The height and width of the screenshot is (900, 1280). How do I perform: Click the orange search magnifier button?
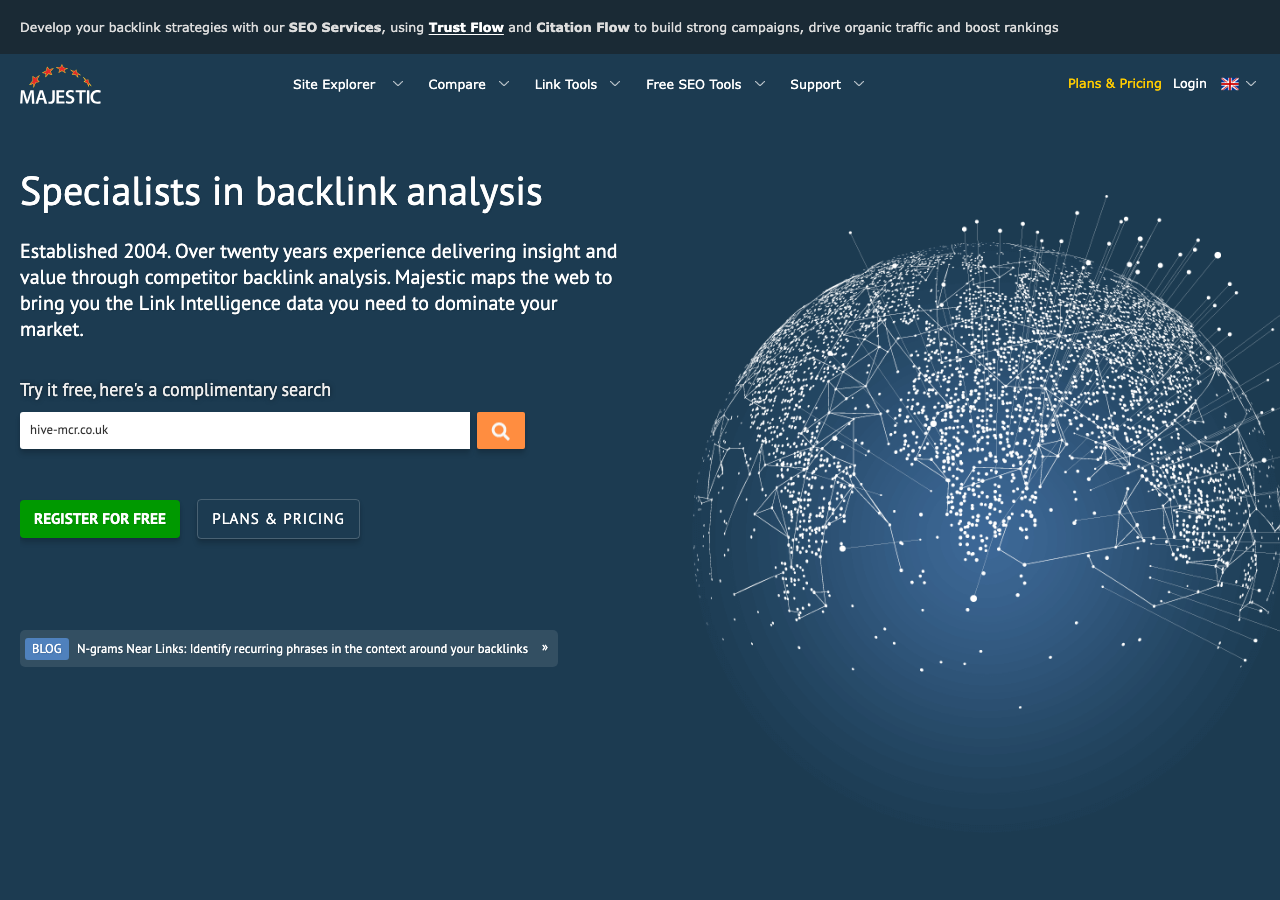(x=501, y=431)
